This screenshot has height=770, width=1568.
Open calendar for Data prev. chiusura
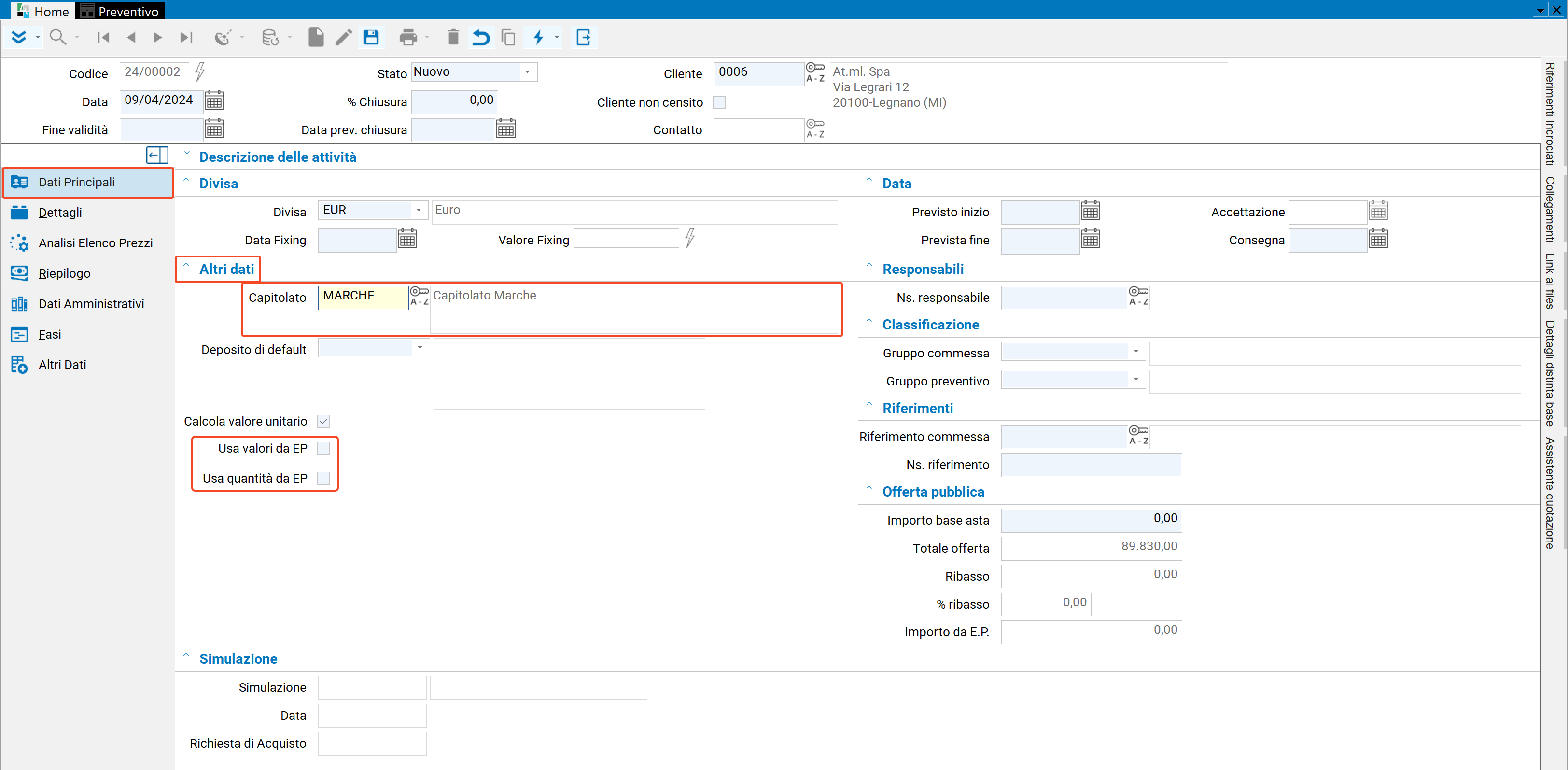(x=506, y=128)
